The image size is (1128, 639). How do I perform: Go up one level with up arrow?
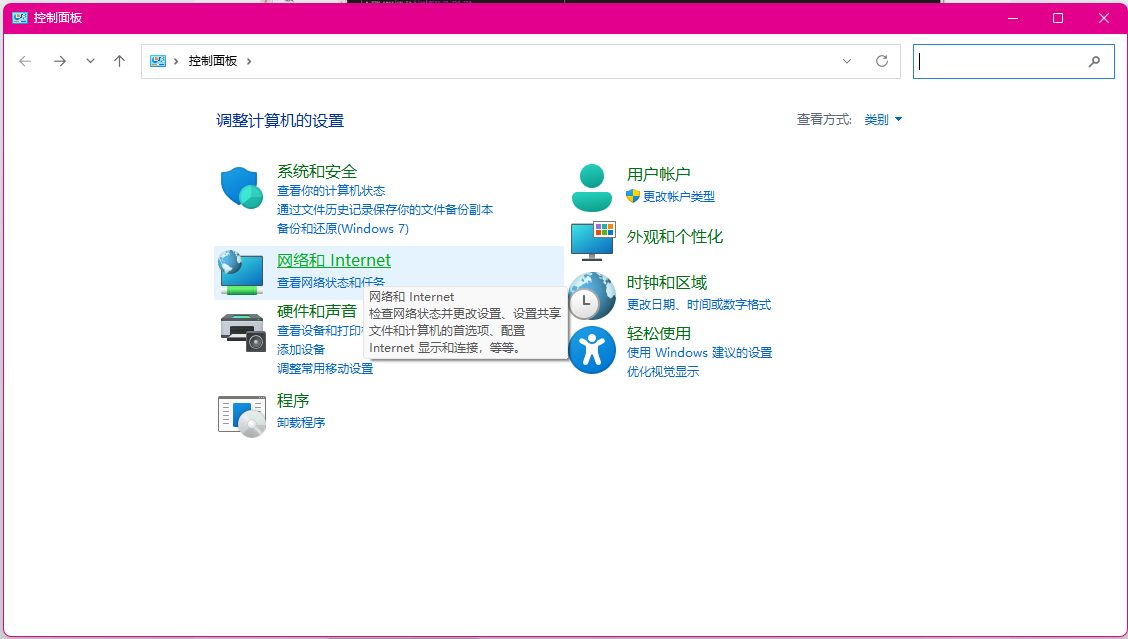point(119,61)
